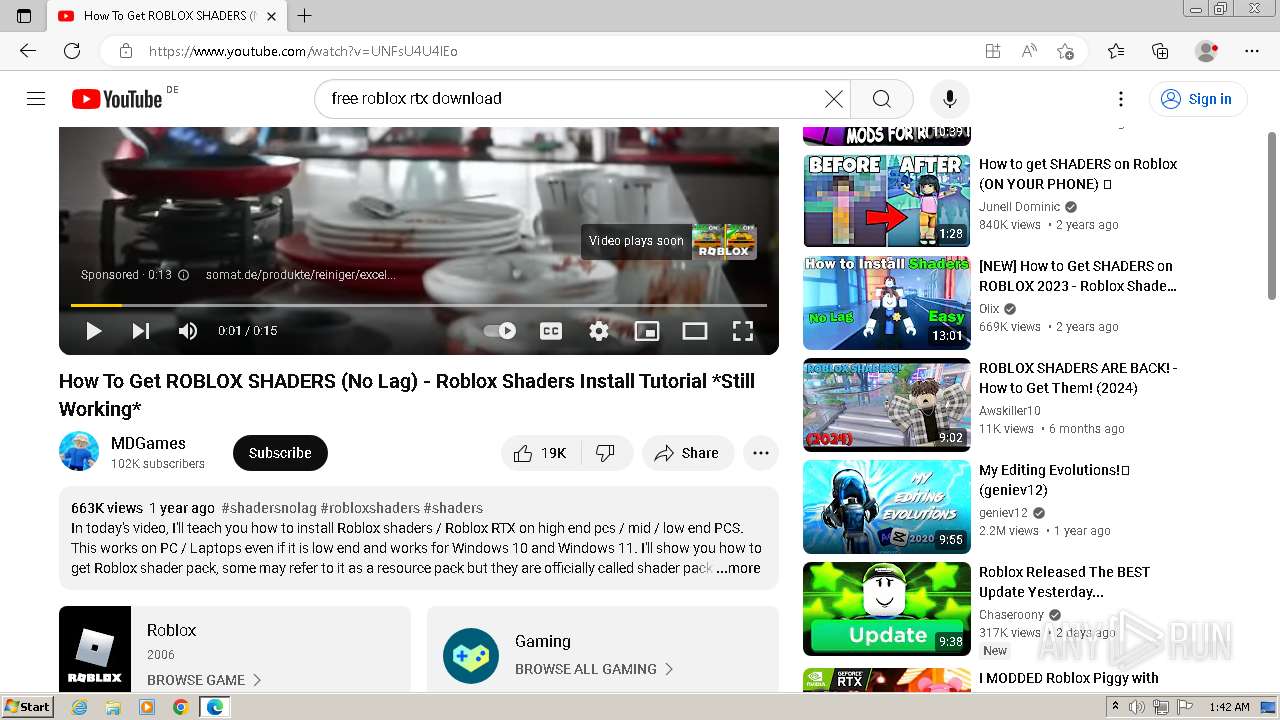Switch to theater mode
The height and width of the screenshot is (720, 1280).
[695, 331]
